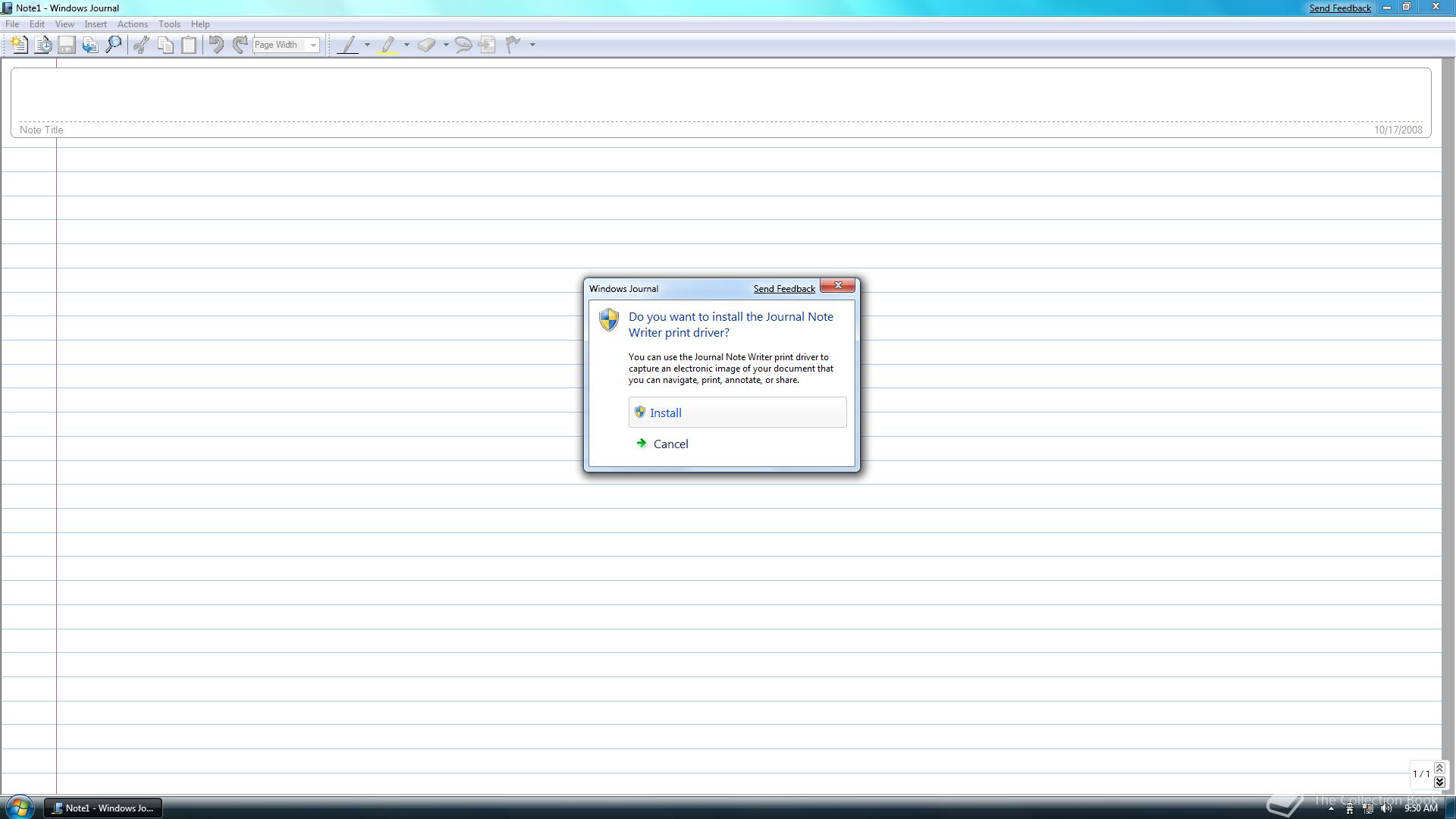Open the recent notes list icon
This screenshot has width=1456, height=819.
point(43,45)
